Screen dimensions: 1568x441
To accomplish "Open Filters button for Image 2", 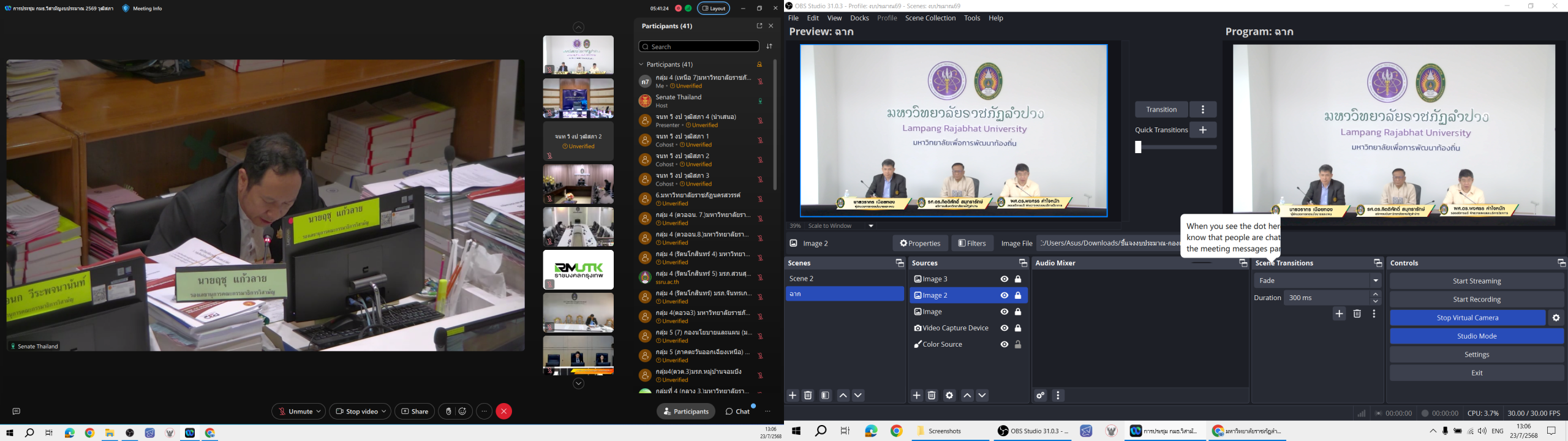I will click(972, 243).
